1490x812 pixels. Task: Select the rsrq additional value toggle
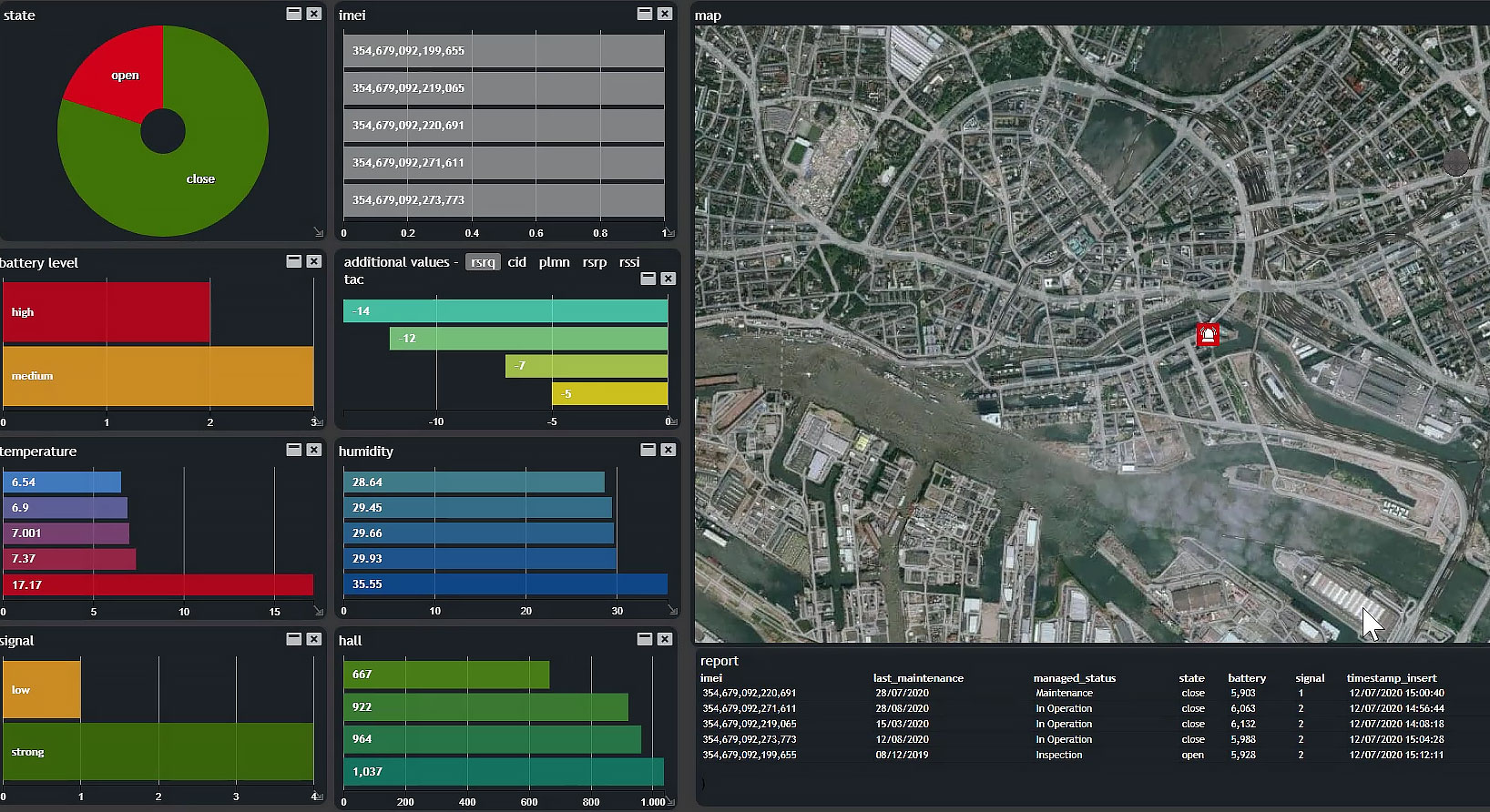483,262
